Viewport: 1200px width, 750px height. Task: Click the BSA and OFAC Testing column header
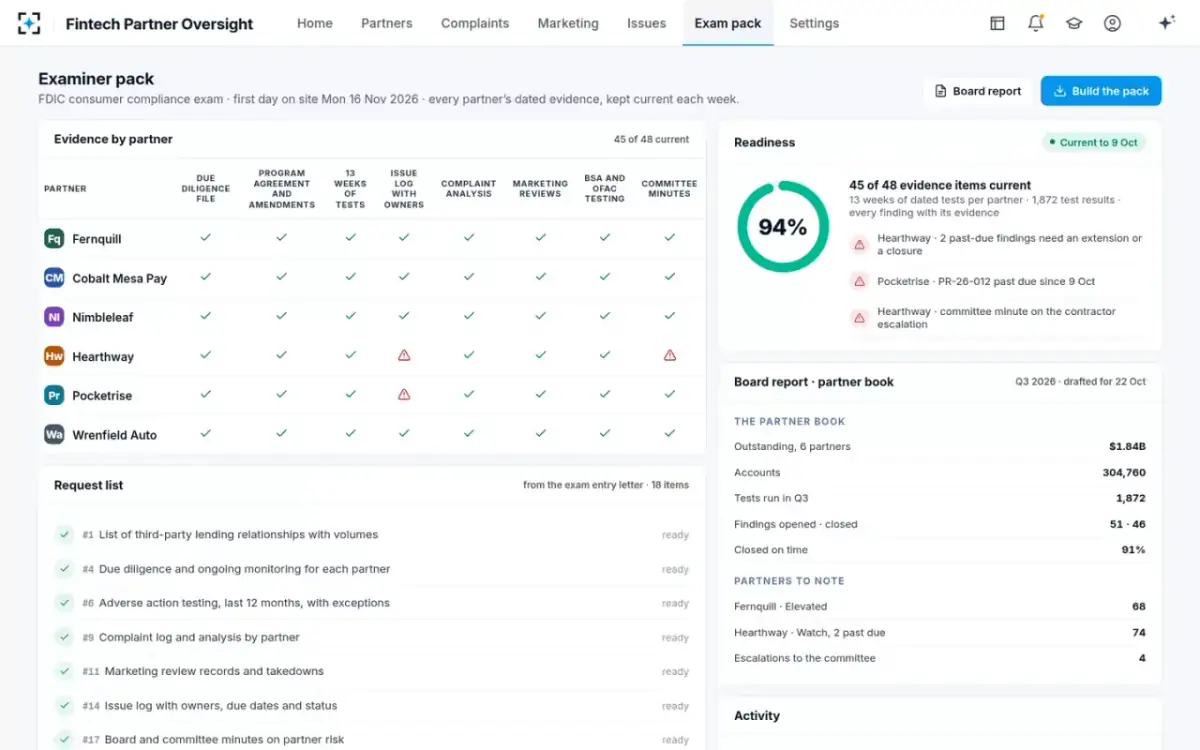click(604, 188)
